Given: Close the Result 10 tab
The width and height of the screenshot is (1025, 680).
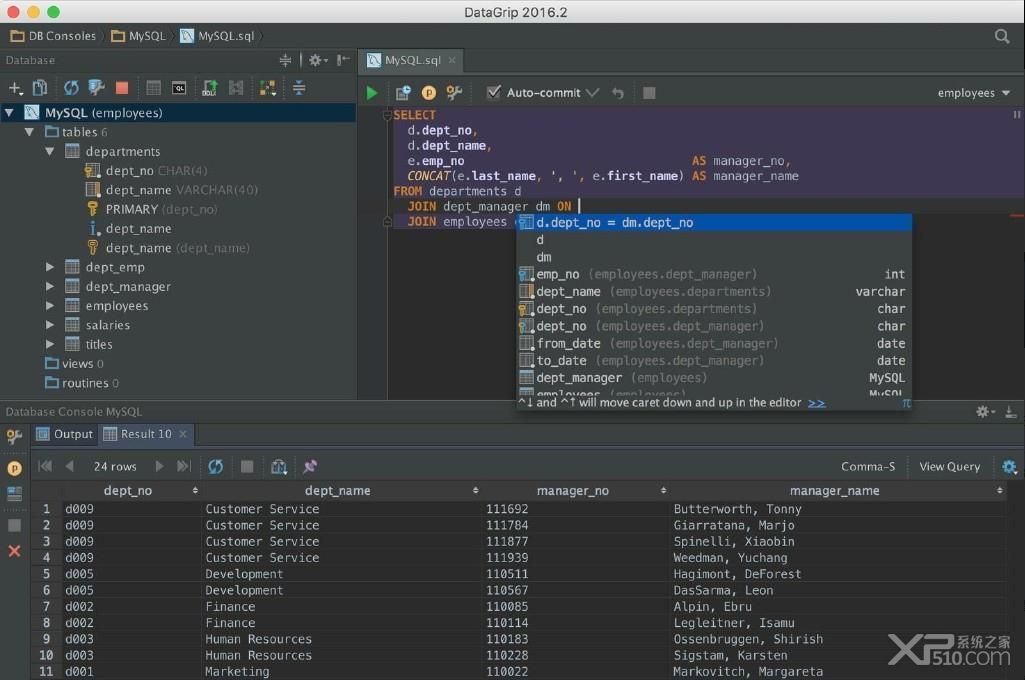Looking at the screenshot, I should click(x=183, y=434).
